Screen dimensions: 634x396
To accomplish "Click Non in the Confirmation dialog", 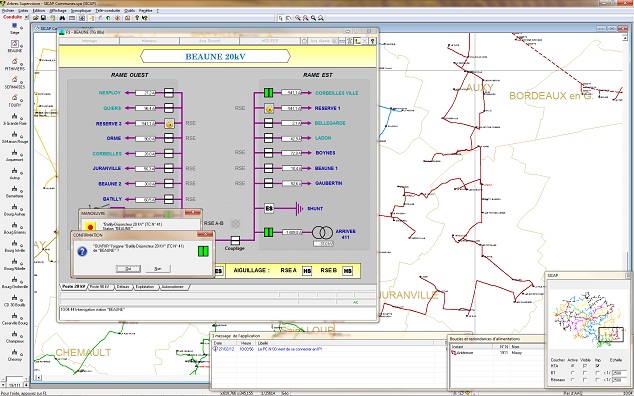I will (x=158, y=269).
